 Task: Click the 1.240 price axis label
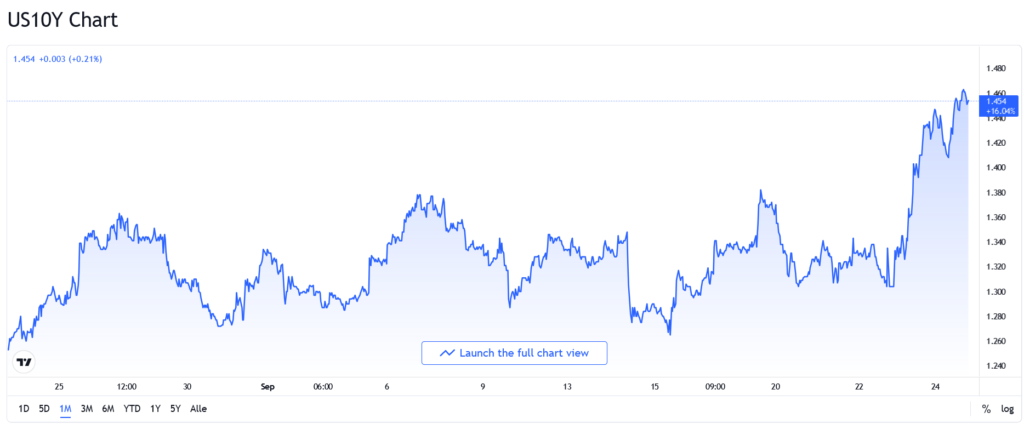(995, 366)
